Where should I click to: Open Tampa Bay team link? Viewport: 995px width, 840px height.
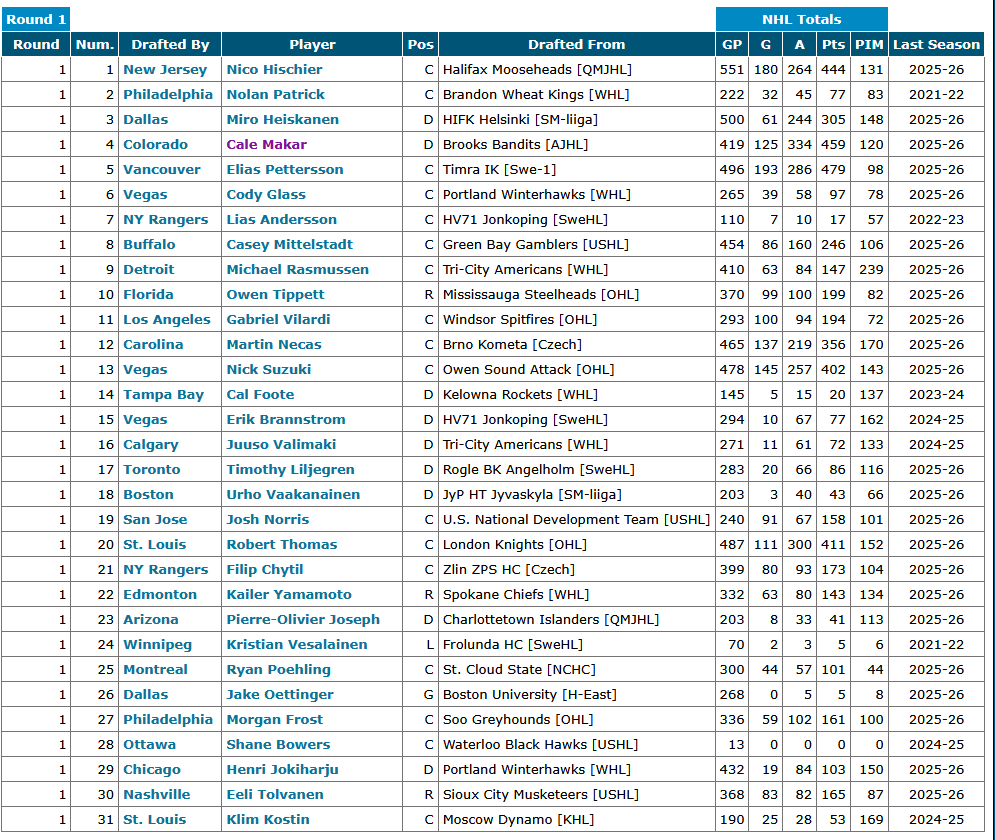[163, 395]
